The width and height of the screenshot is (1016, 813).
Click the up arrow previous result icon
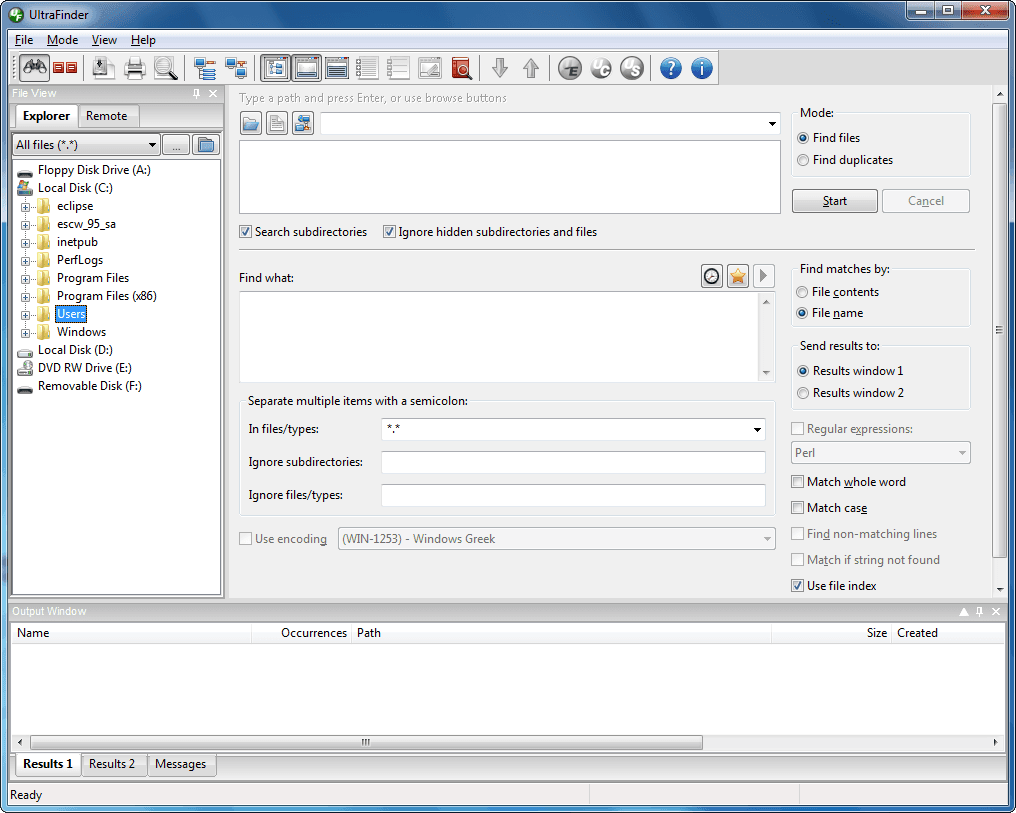tap(531, 67)
